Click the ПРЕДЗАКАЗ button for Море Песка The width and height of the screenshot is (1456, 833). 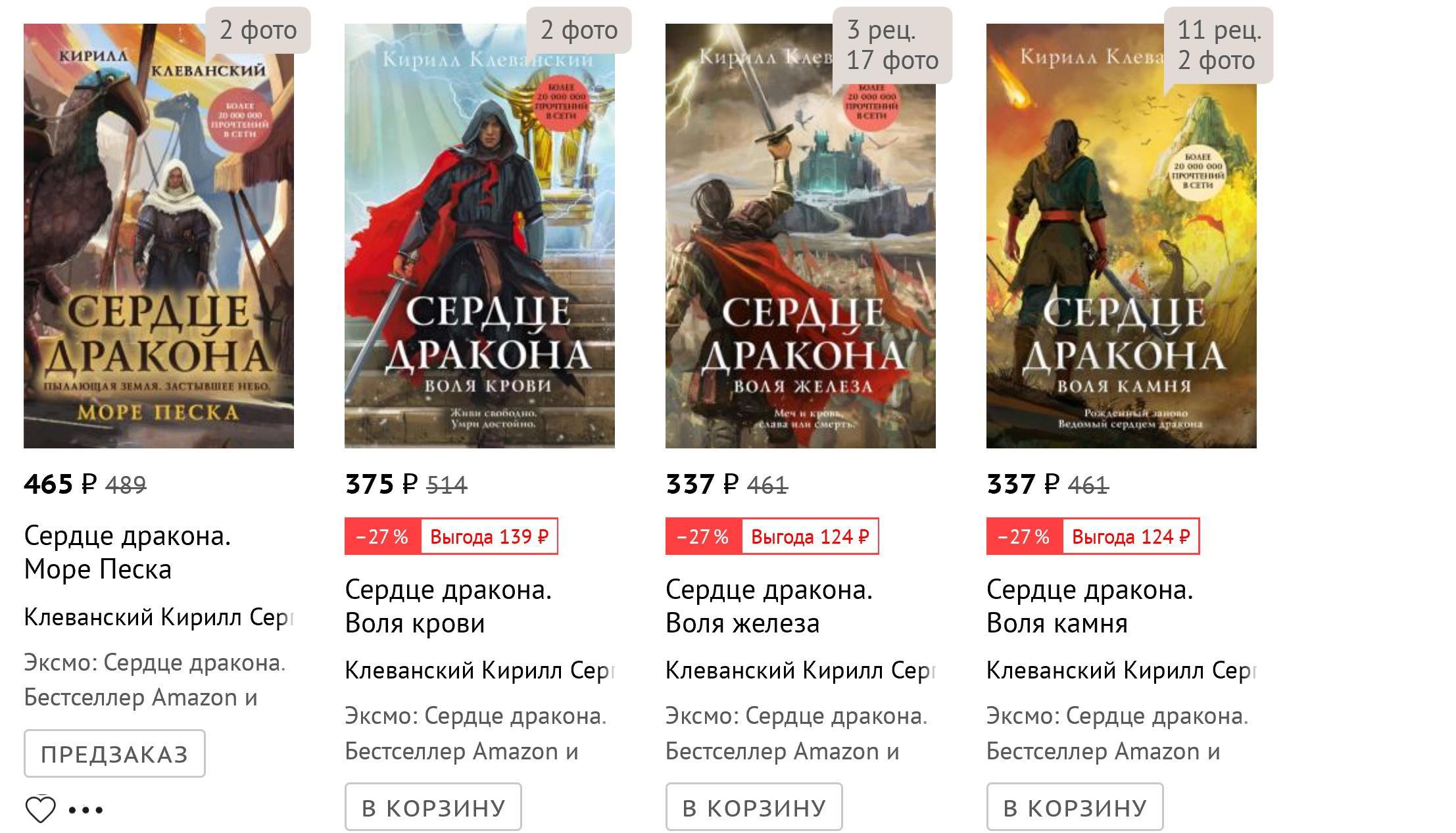tap(114, 753)
